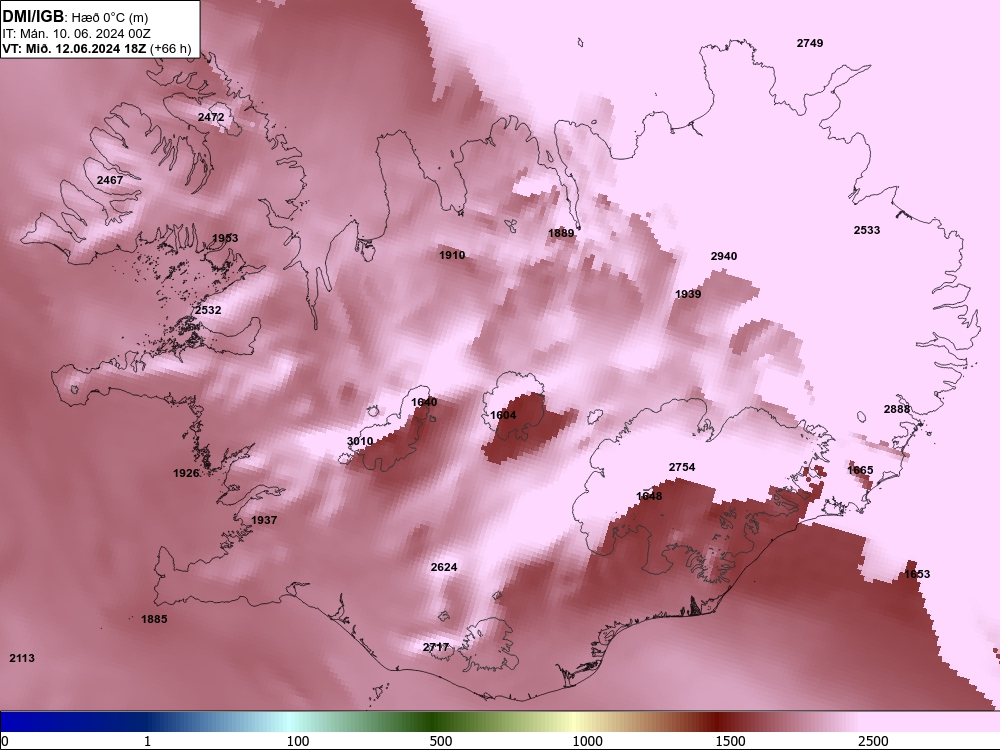Click the 1653 southeast label
Image resolution: width=1000 pixels, height=750 pixels.
(x=917, y=574)
